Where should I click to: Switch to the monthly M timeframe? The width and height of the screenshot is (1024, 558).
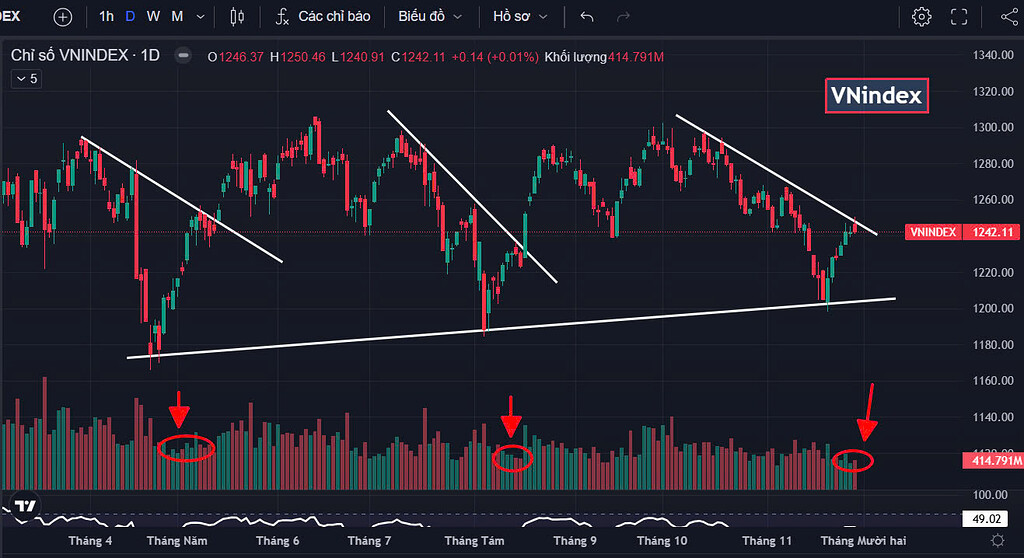pos(177,17)
